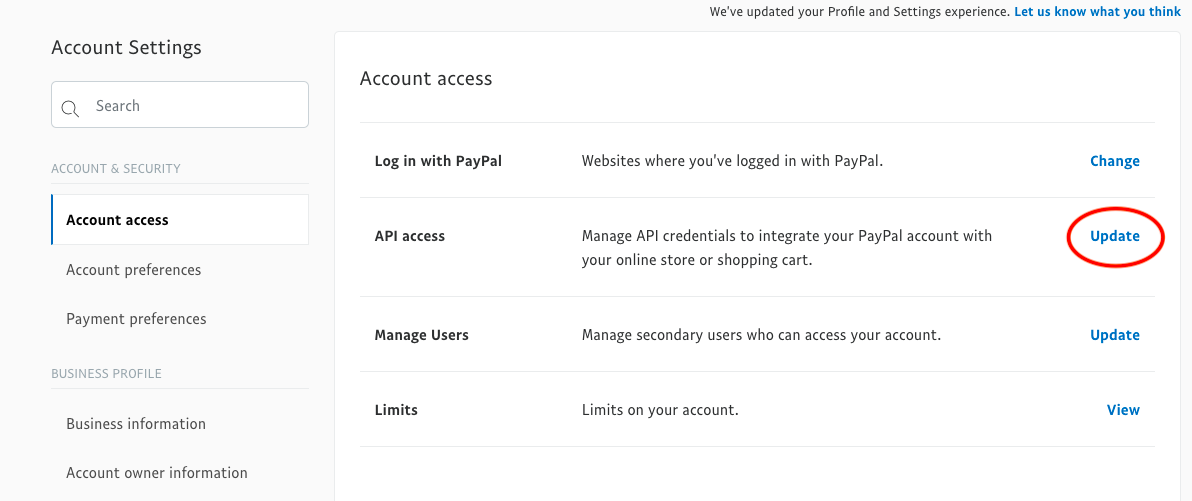Open the Account access section
Screen dimensions: 1192x501
tap(179, 220)
